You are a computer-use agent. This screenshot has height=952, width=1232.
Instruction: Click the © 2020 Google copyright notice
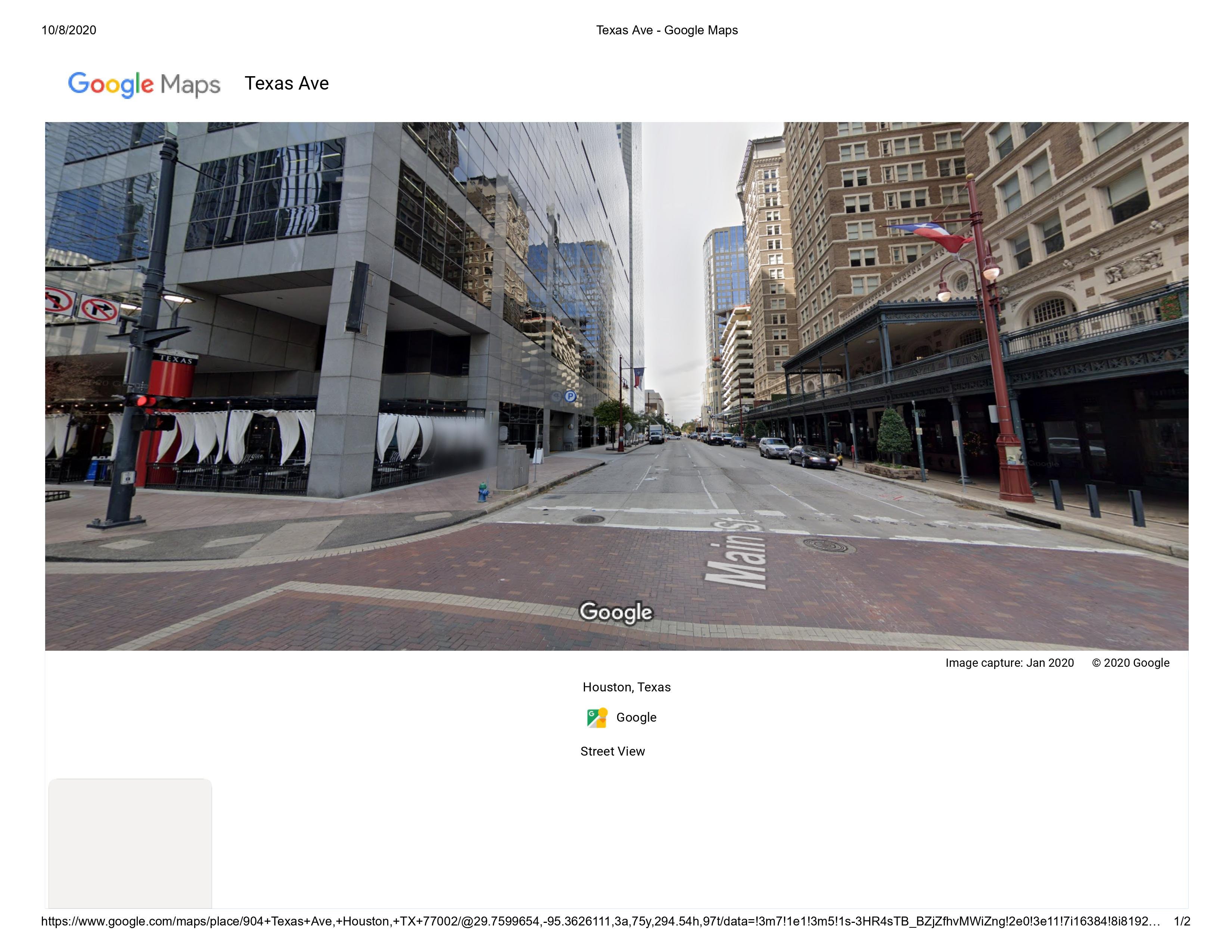click(1130, 663)
